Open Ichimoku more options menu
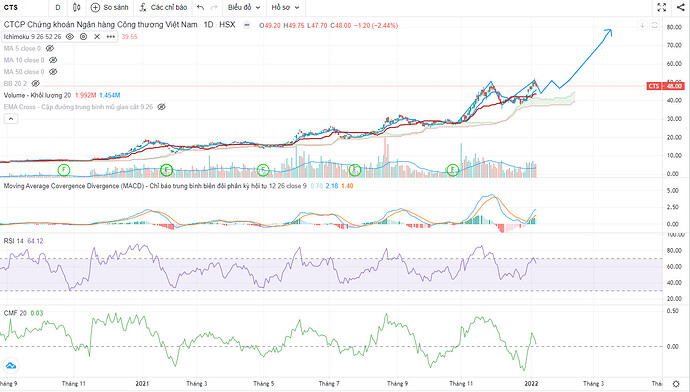690x392 pixels. click(x=110, y=37)
